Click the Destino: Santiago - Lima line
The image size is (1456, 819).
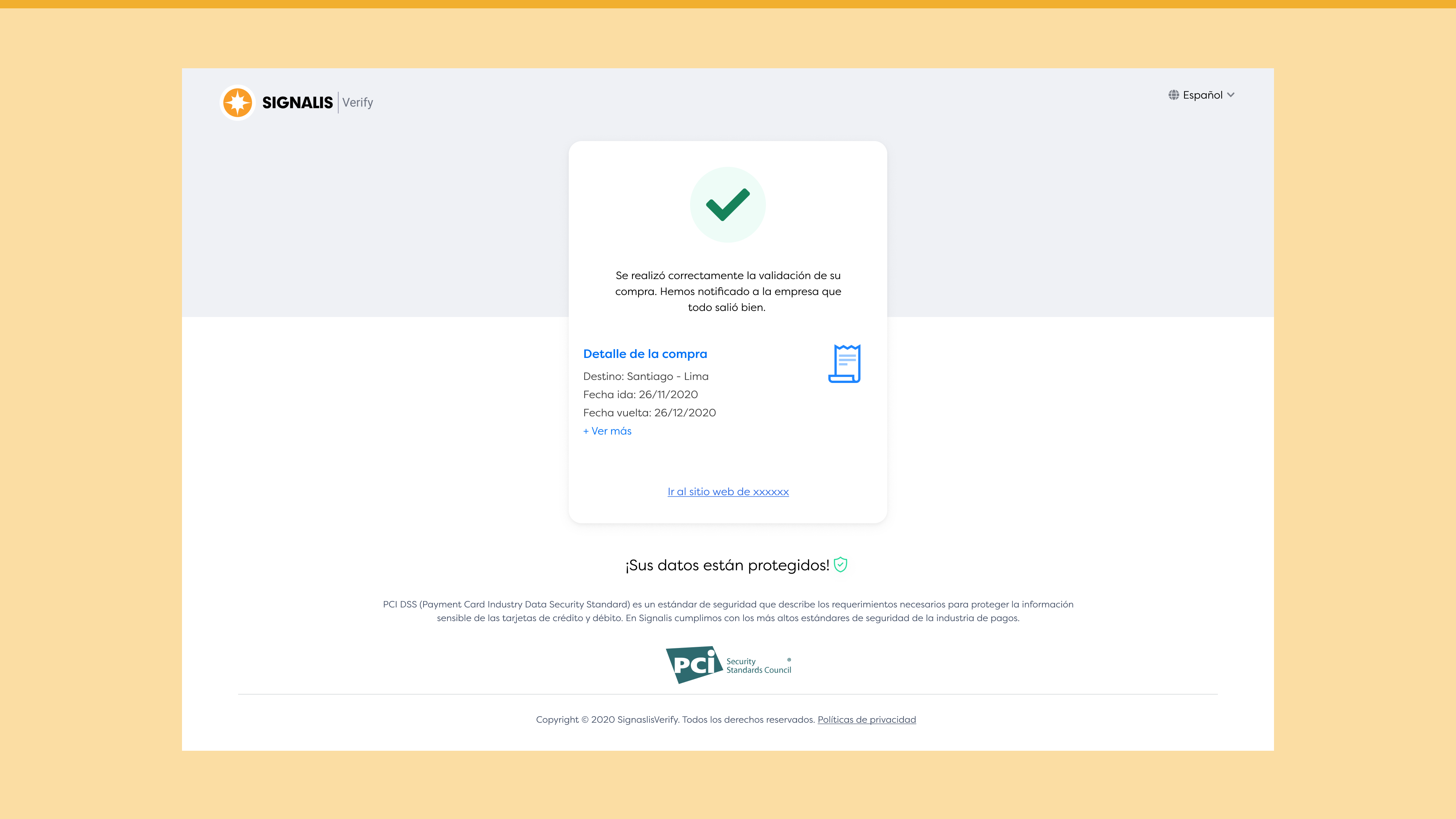pos(645,377)
